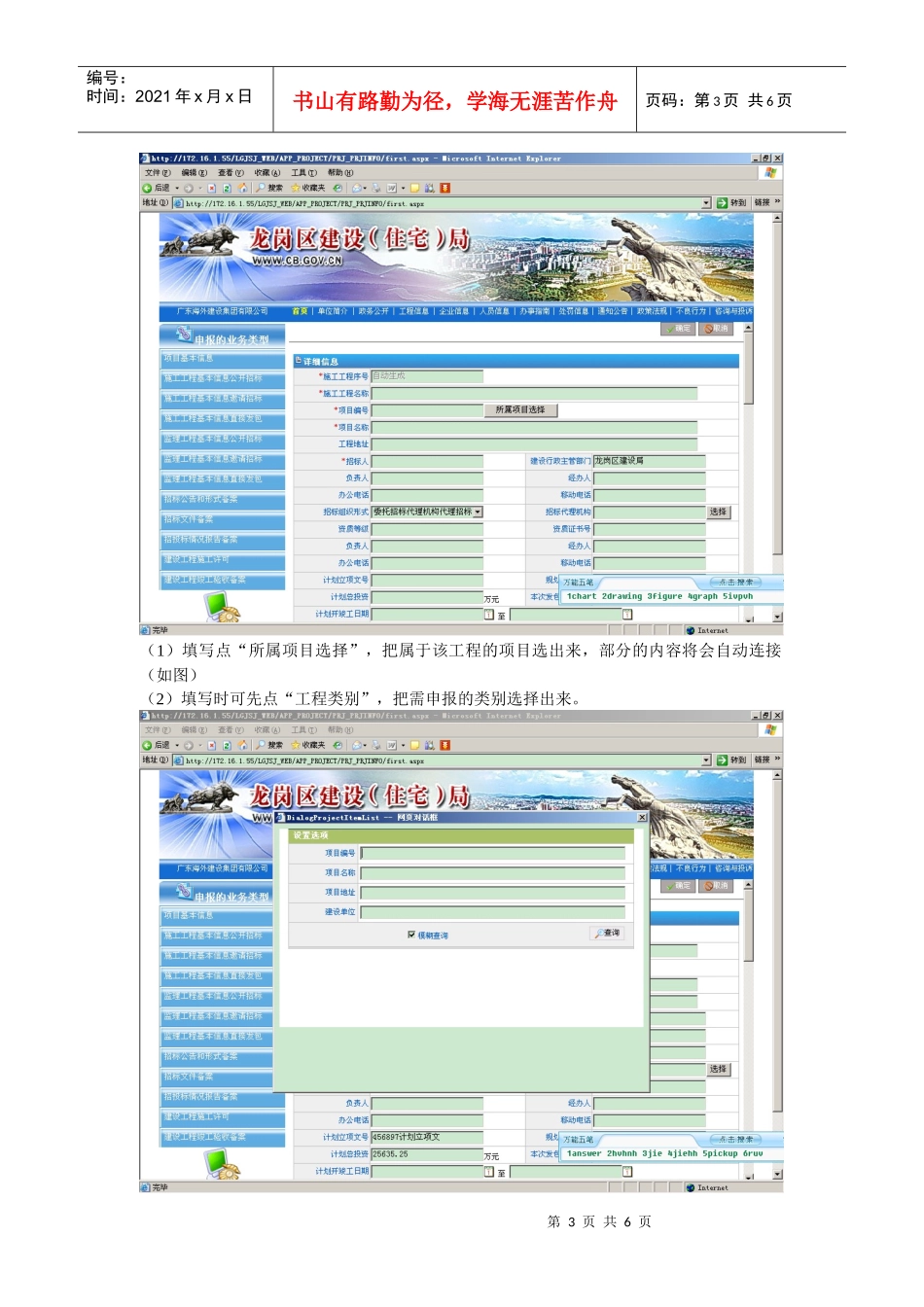Select 招标文件备案 in first screenshot's sidebar
The height and width of the screenshot is (1307, 924).
pos(223,521)
